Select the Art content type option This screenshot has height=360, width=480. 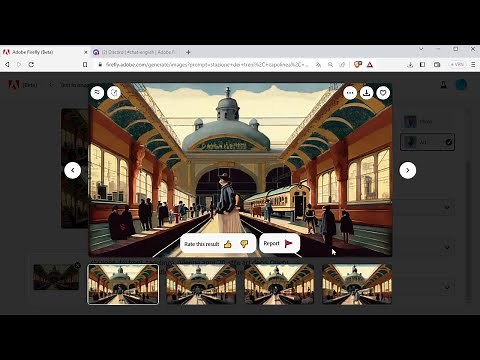(x=427, y=142)
